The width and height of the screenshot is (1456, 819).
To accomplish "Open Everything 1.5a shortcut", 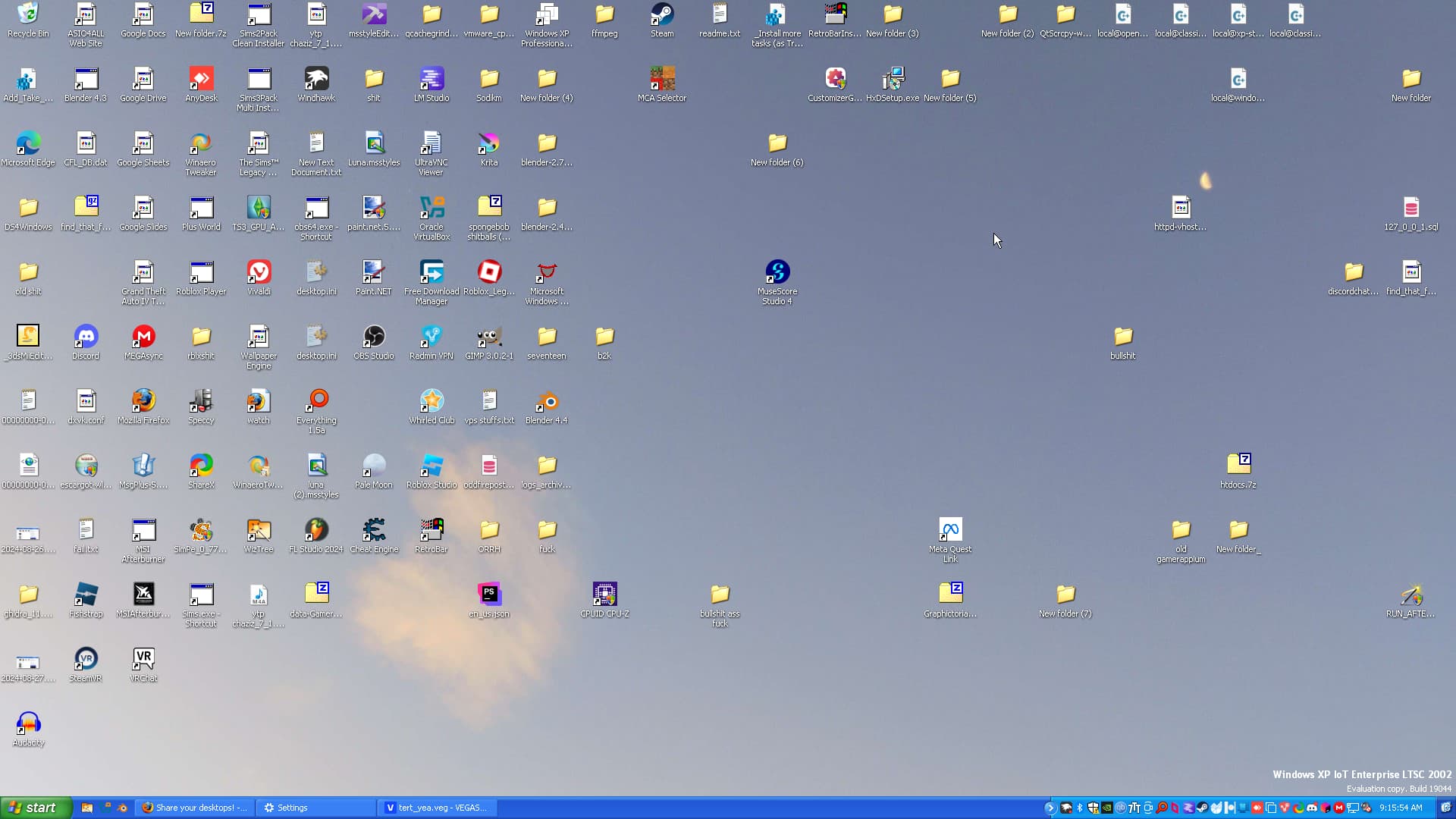I will coord(316,412).
